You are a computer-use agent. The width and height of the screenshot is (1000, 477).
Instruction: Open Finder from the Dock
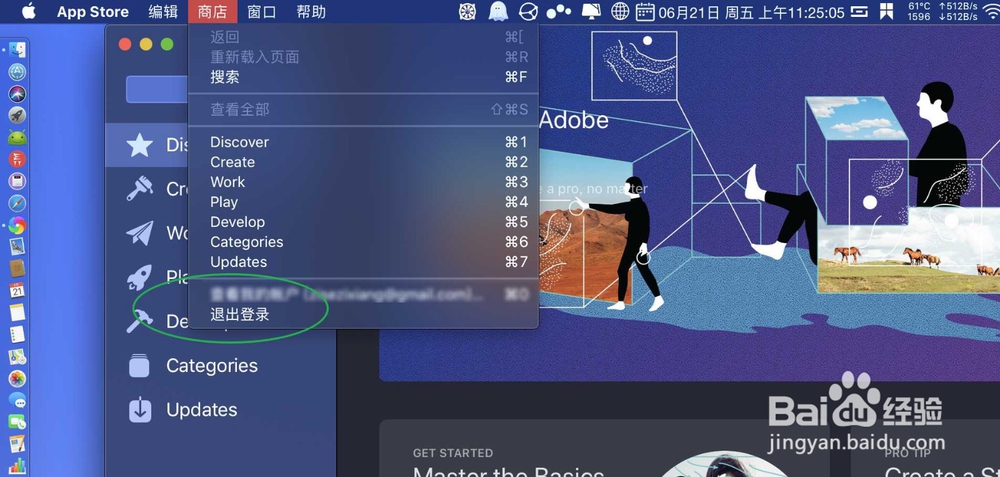[x=17, y=50]
